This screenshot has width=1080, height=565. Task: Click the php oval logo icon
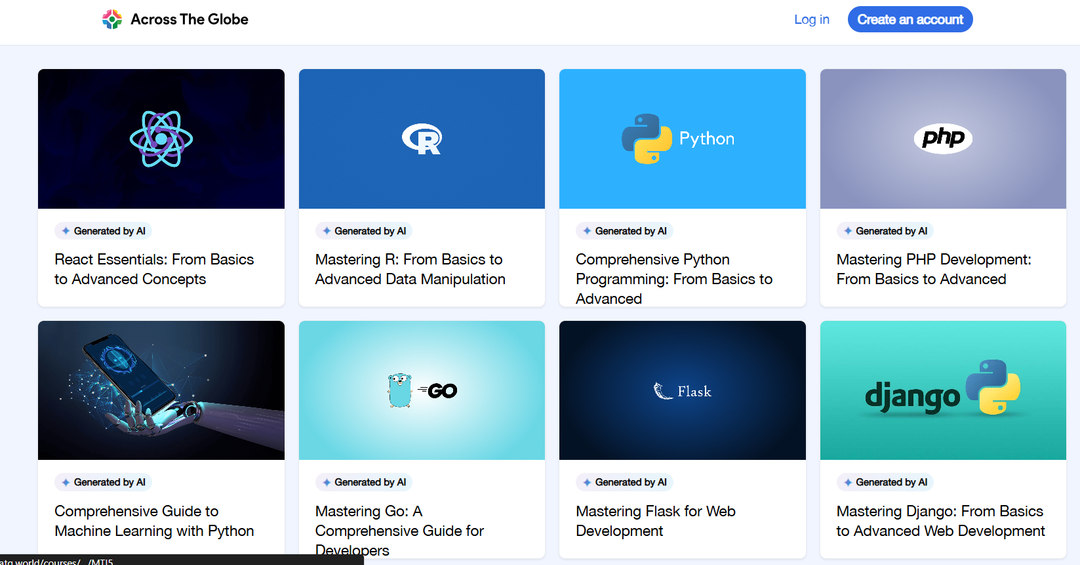943,138
